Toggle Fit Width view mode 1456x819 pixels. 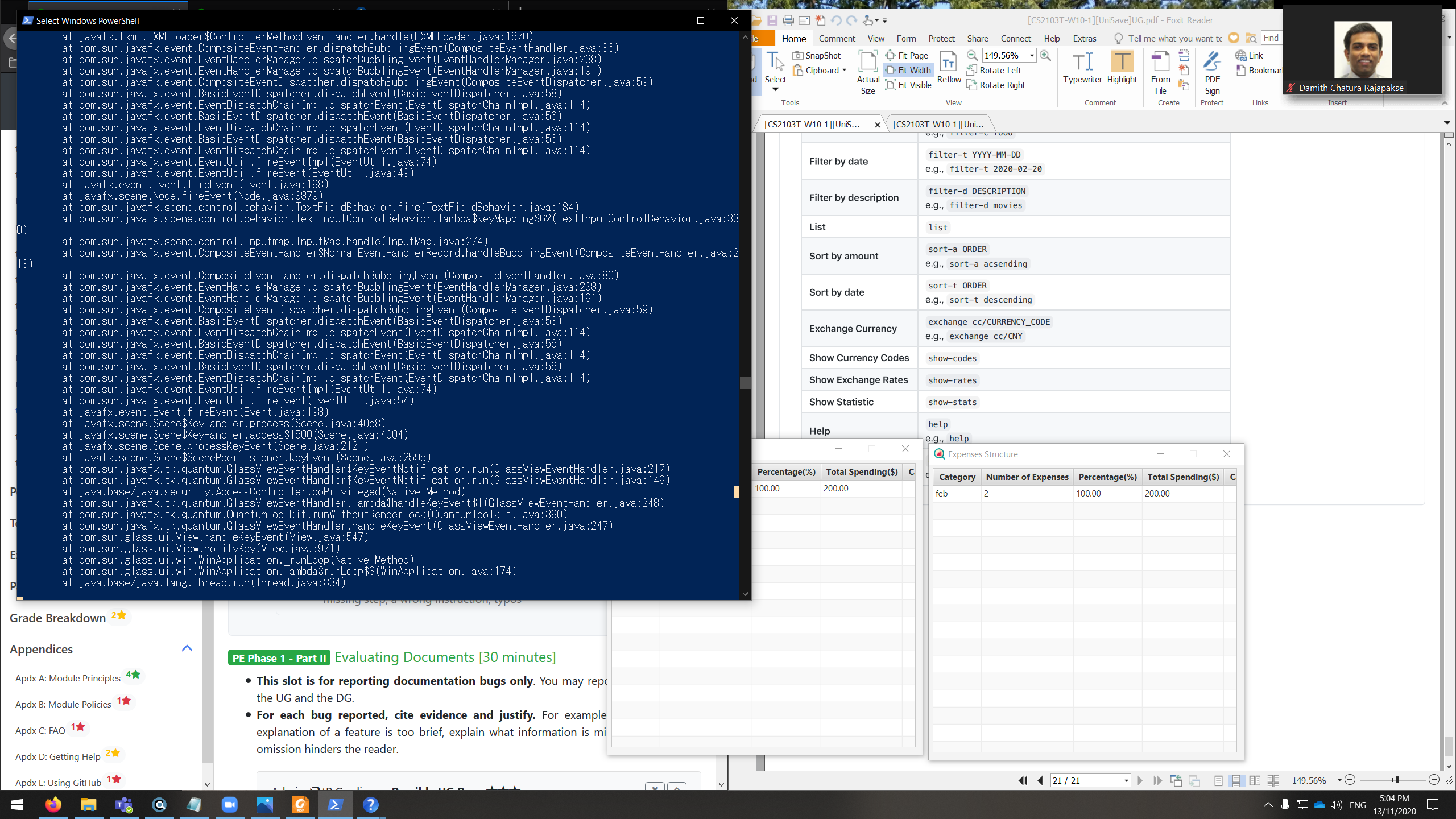point(908,70)
